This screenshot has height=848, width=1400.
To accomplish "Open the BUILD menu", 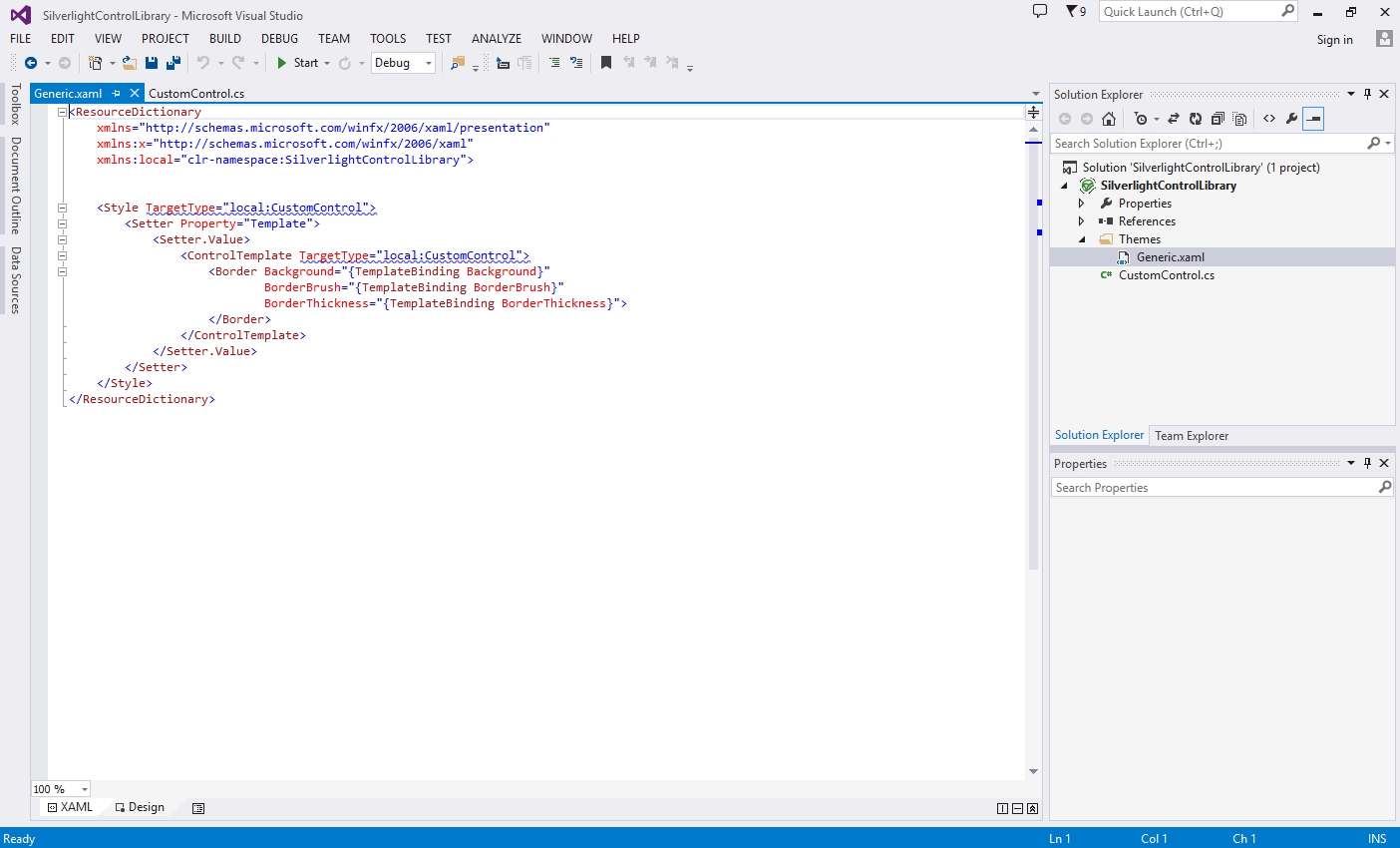I will (224, 39).
